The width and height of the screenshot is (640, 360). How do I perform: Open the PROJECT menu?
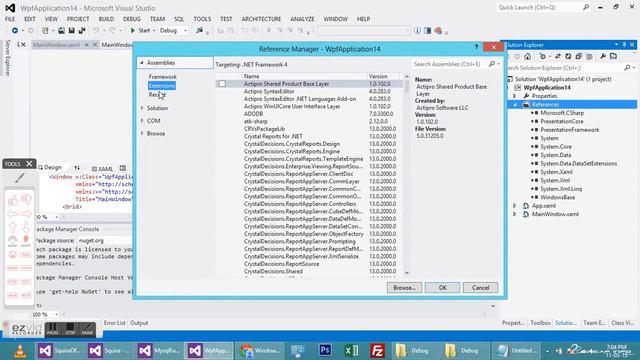[78, 19]
